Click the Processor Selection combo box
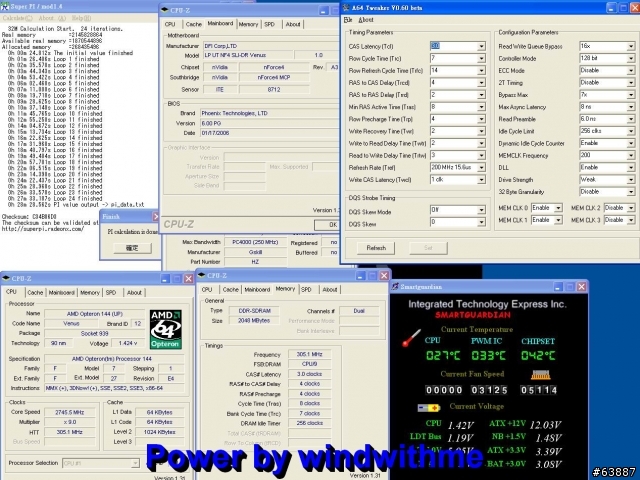The width and height of the screenshot is (640, 480). click(100, 463)
